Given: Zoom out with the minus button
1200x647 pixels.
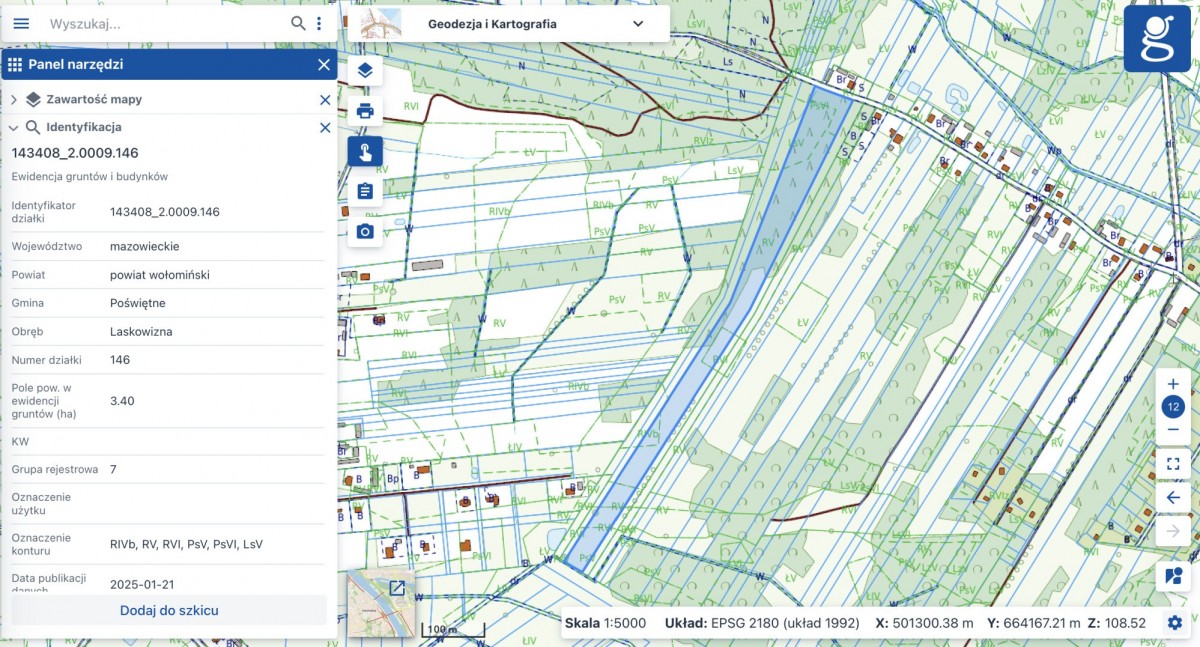Looking at the screenshot, I should [x=1174, y=429].
